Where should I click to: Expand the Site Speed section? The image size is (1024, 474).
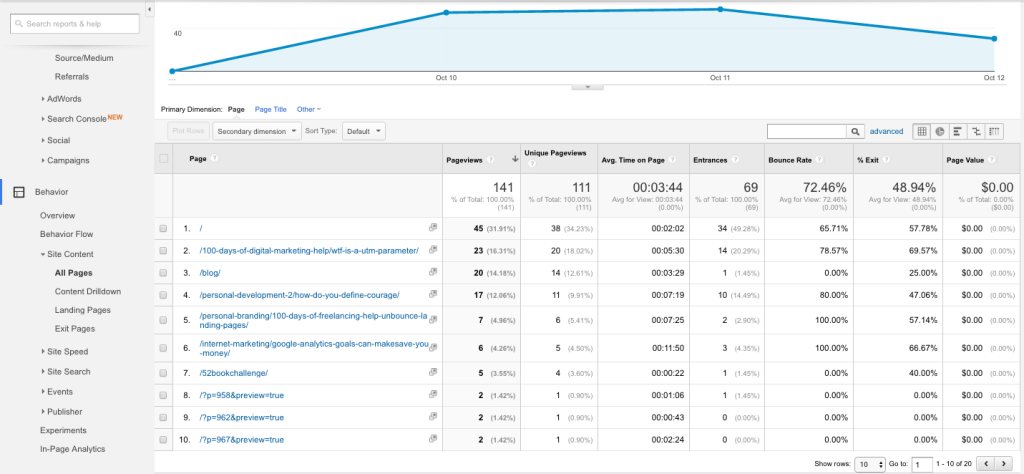coord(65,352)
